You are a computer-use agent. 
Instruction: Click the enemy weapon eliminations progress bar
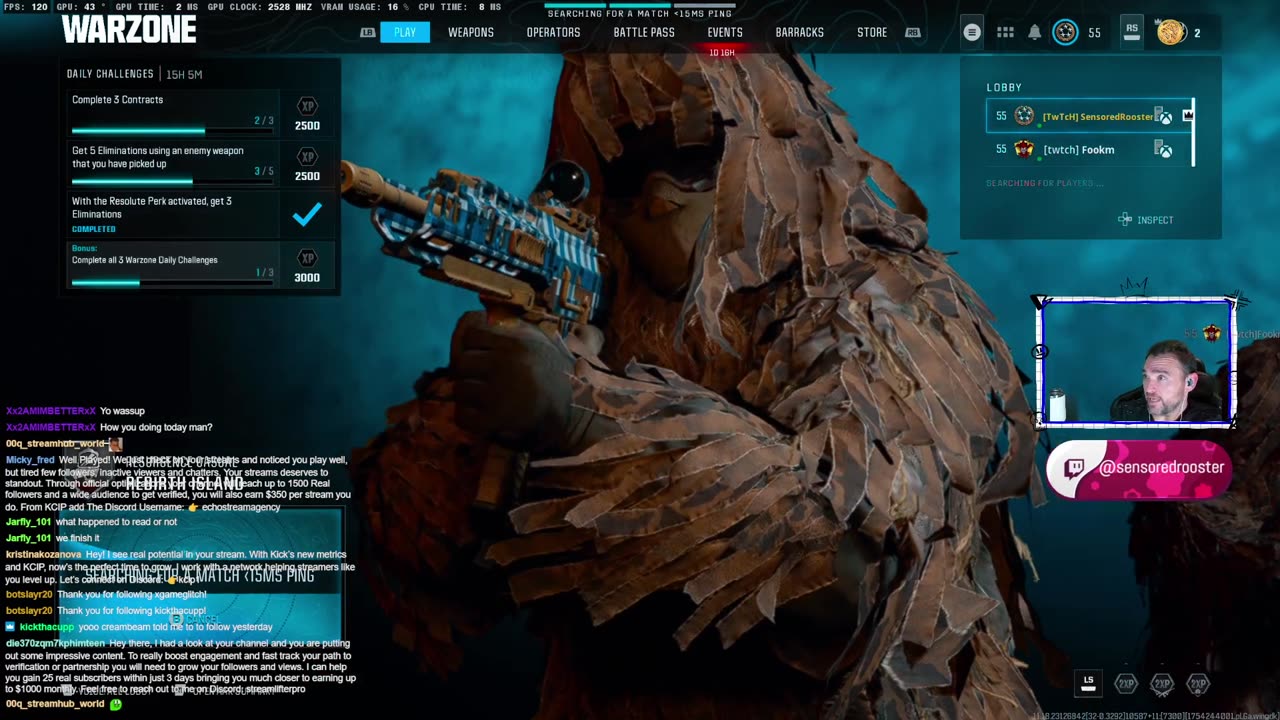pyautogui.click(x=172, y=182)
